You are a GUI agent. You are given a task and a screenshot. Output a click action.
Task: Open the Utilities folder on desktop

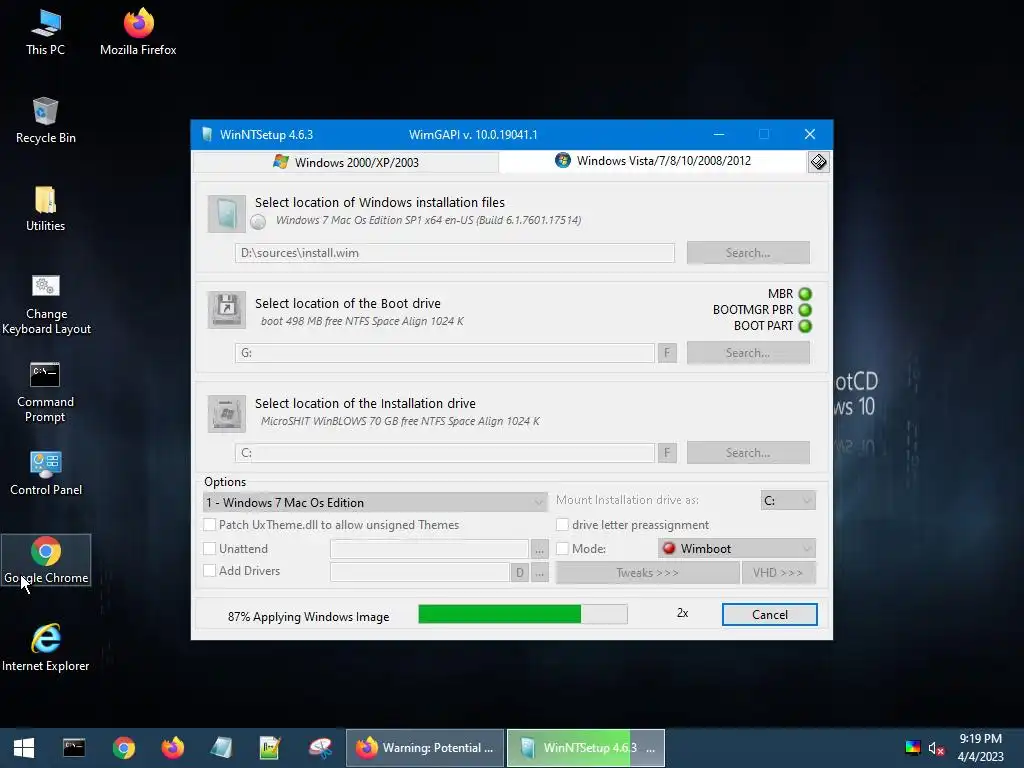46,209
